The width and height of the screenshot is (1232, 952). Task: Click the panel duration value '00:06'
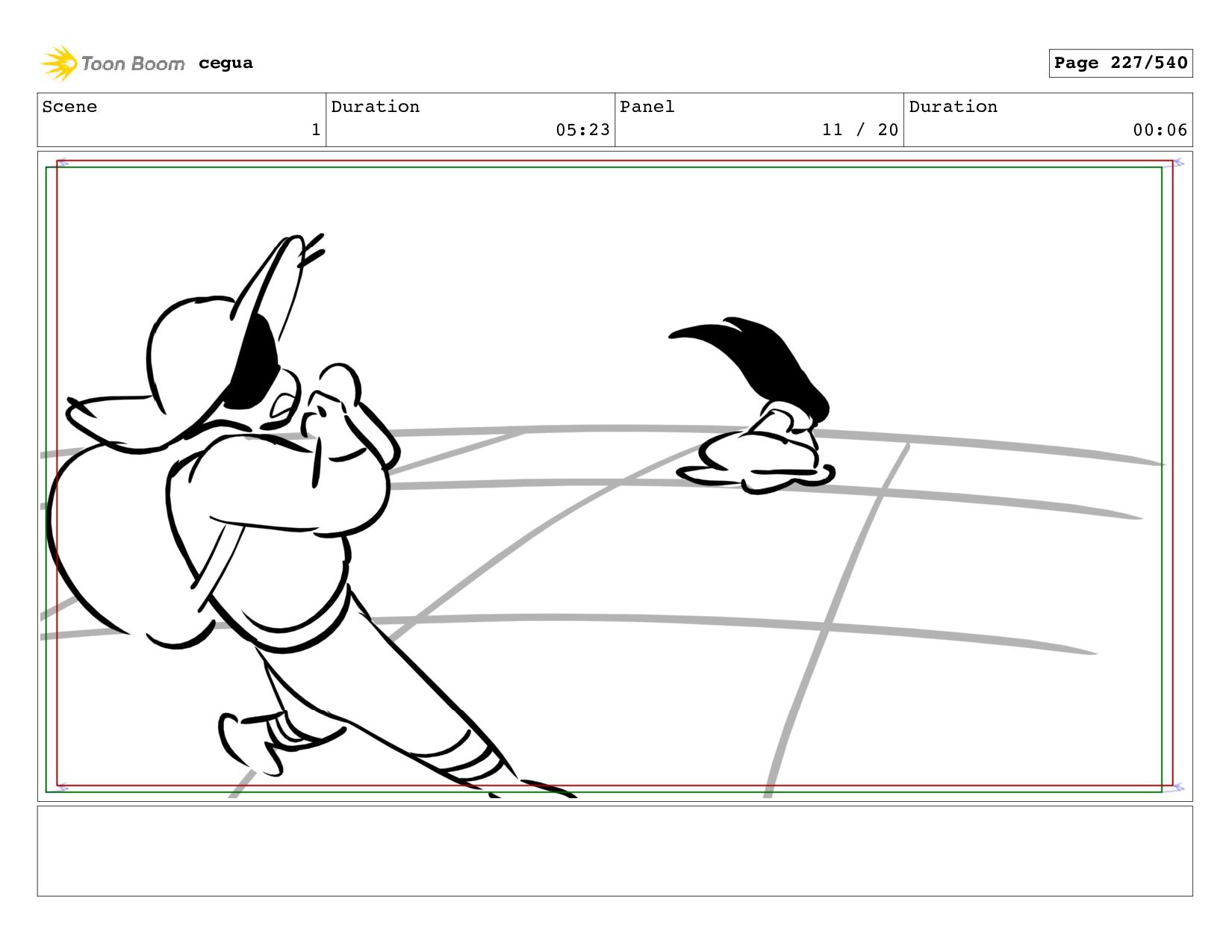point(1160,130)
